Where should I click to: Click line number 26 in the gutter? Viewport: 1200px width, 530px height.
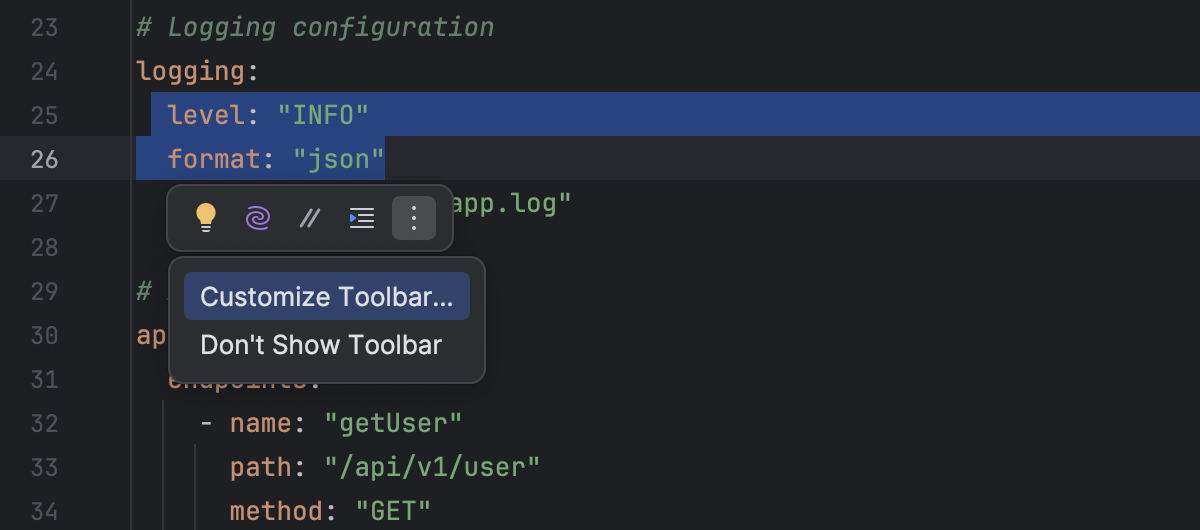coord(44,159)
